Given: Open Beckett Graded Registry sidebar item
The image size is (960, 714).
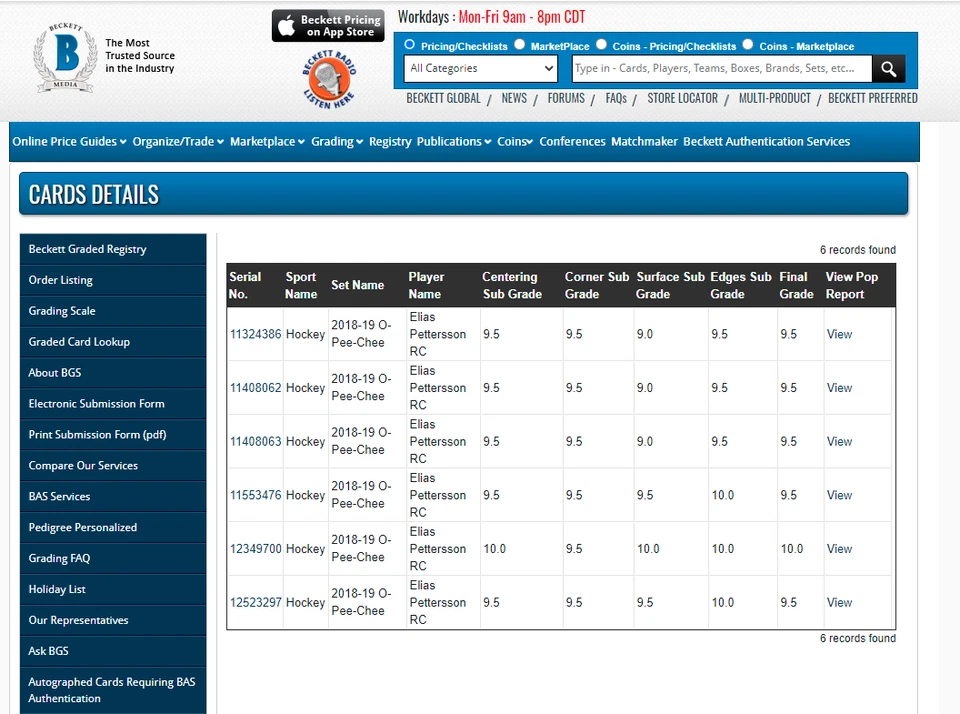Looking at the screenshot, I should [x=113, y=249].
